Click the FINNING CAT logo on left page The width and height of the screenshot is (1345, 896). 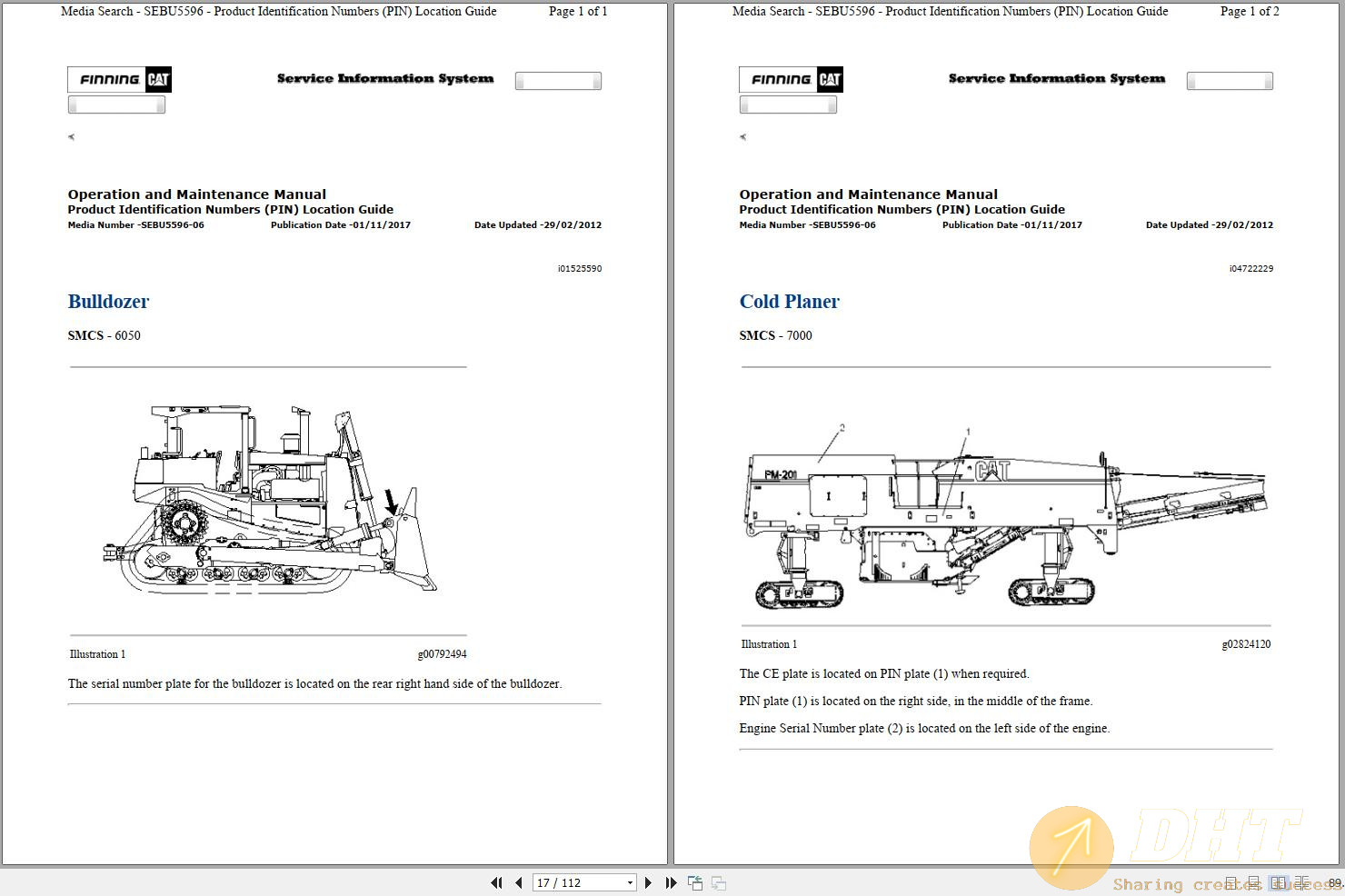pos(119,79)
